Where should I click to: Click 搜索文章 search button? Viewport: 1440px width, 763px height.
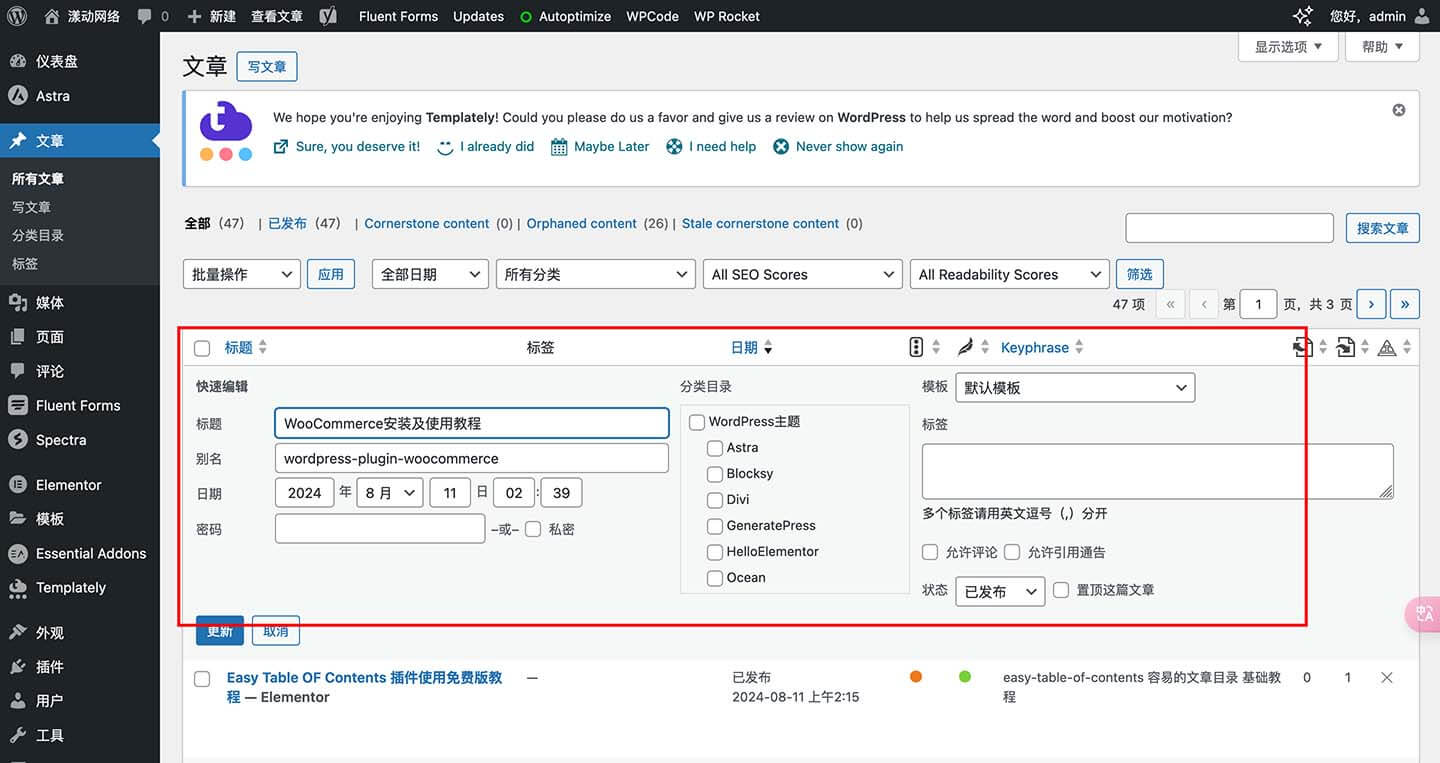(x=1382, y=228)
